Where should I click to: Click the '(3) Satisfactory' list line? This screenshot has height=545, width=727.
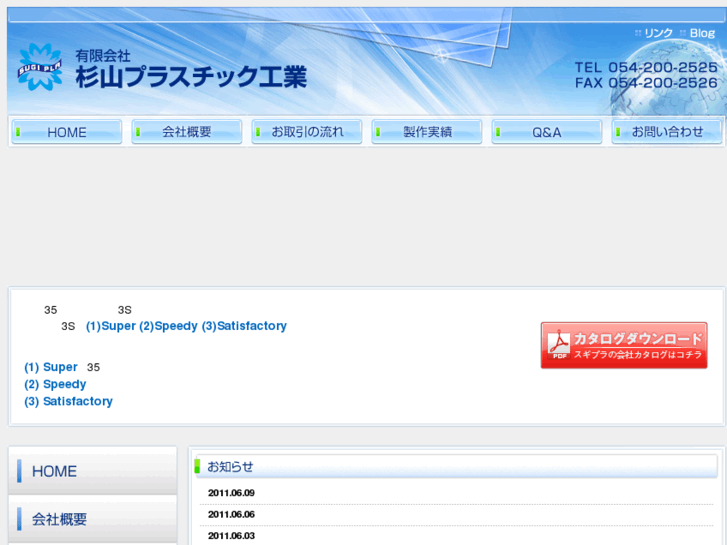(x=69, y=401)
